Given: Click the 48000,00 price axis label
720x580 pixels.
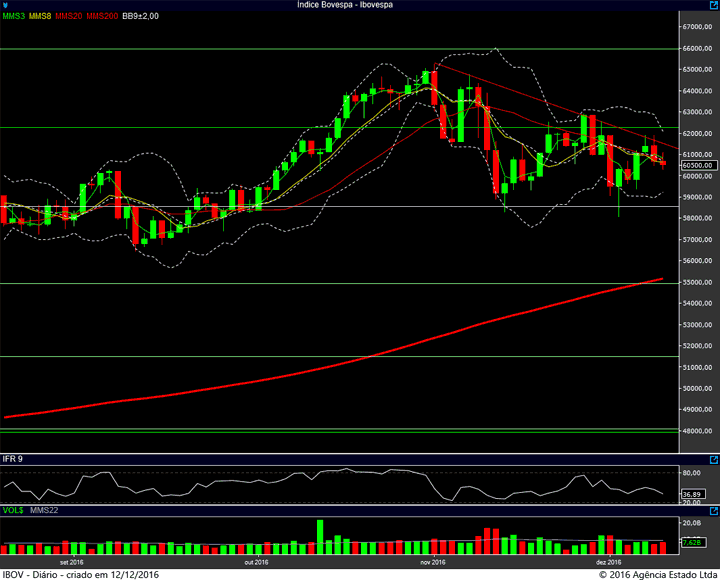Looking at the screenshot, I should pyautogui.click(x=698, y=431).
